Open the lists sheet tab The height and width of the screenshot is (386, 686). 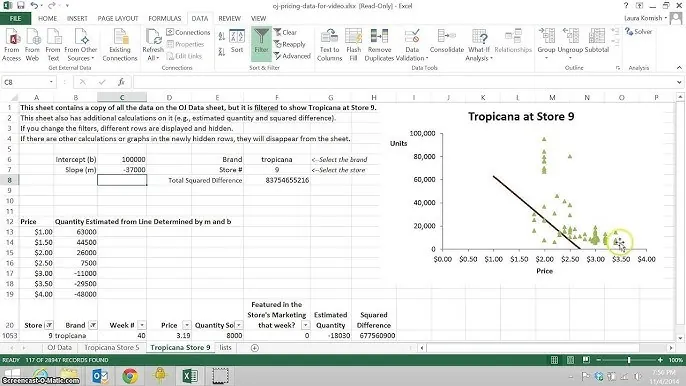pyautogui.click(x=225, y=347)
